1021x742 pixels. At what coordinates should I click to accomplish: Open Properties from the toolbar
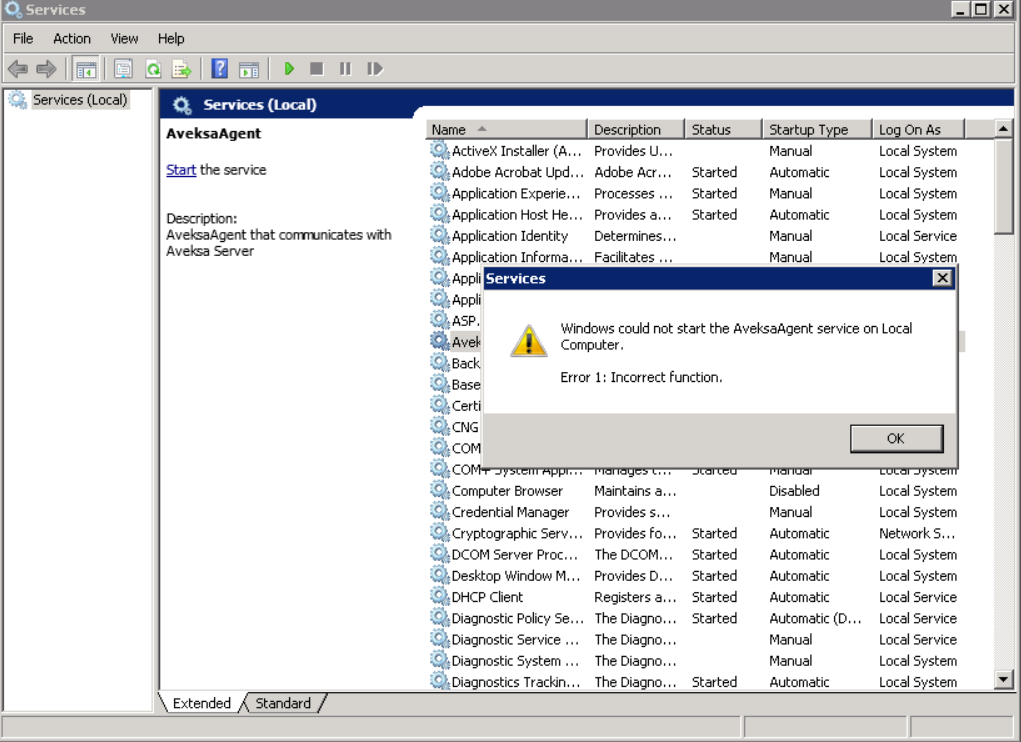[x=123, y=69]
